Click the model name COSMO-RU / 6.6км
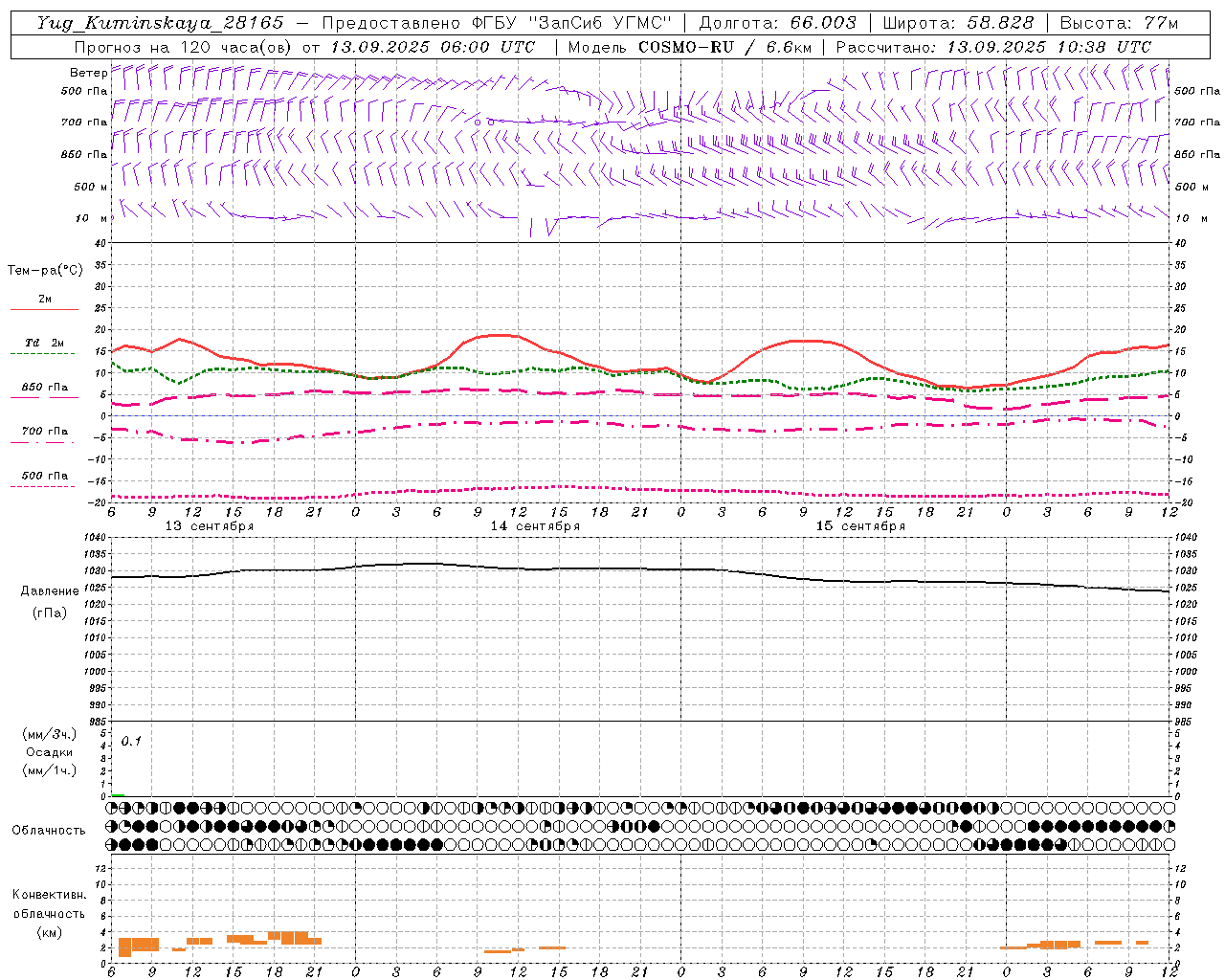 pos(724,47)
